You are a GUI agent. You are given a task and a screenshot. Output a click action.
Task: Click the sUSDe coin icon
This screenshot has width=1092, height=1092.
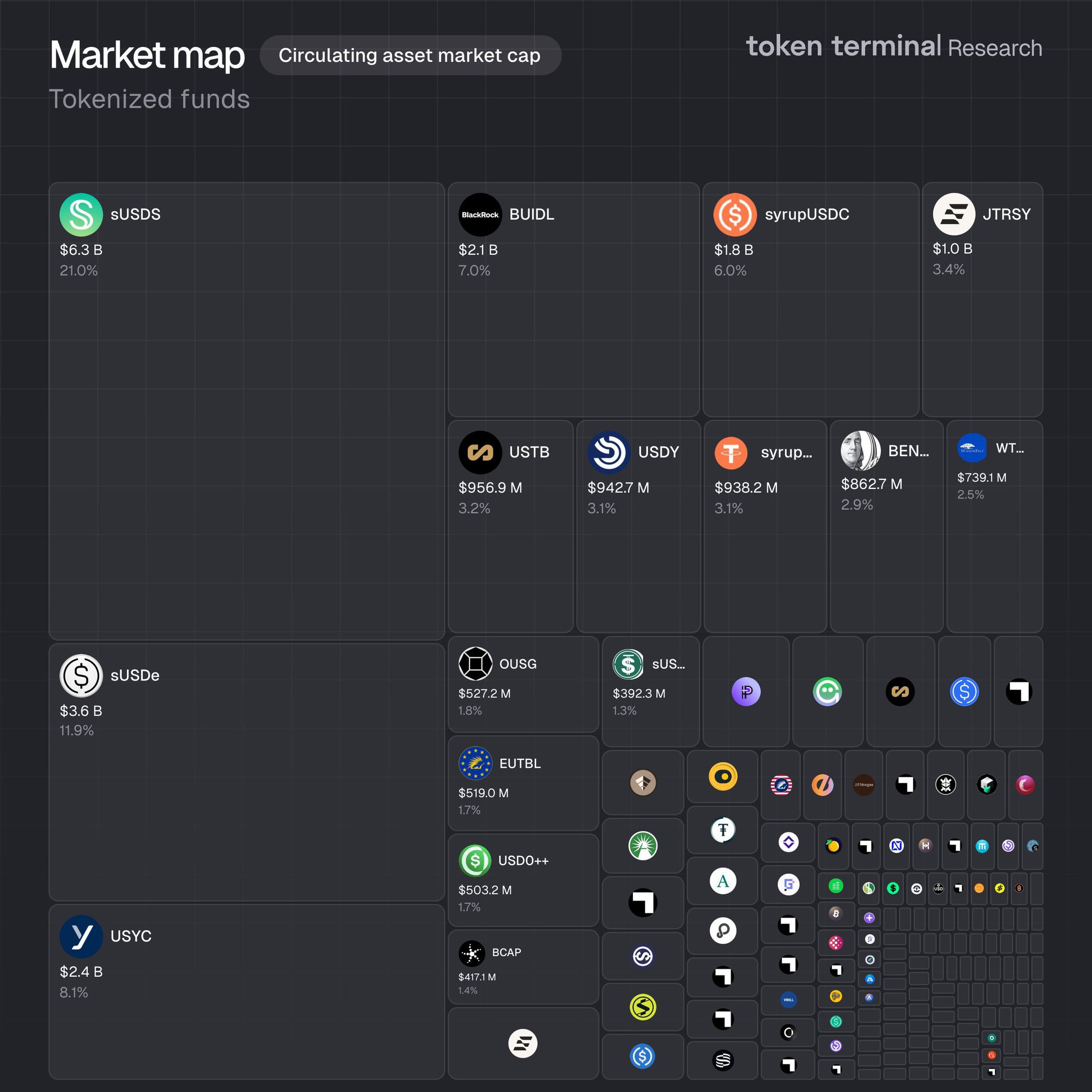[x=81, y=676]
